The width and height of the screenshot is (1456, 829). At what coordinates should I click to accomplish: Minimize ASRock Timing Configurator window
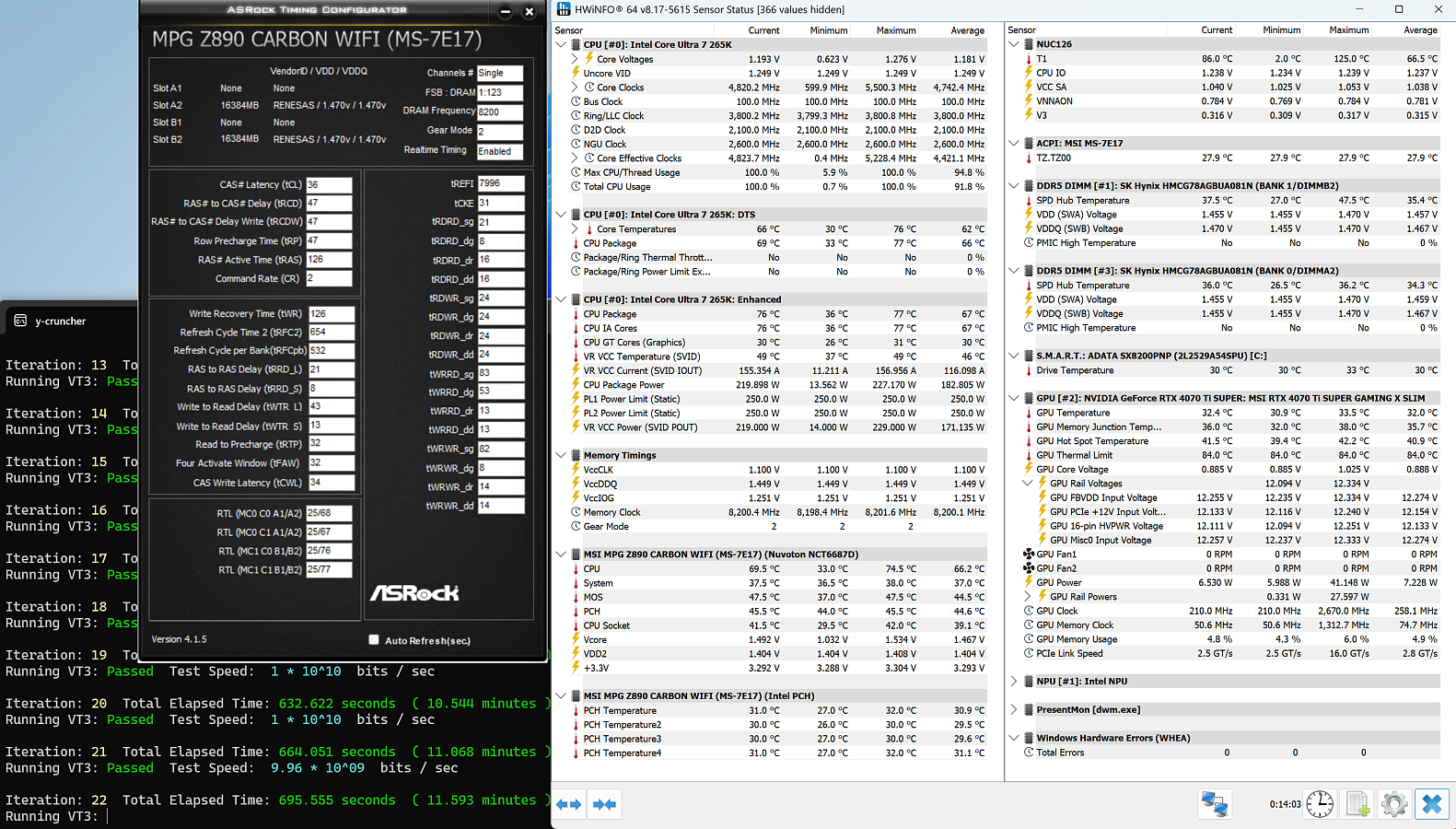pos(505,12)
